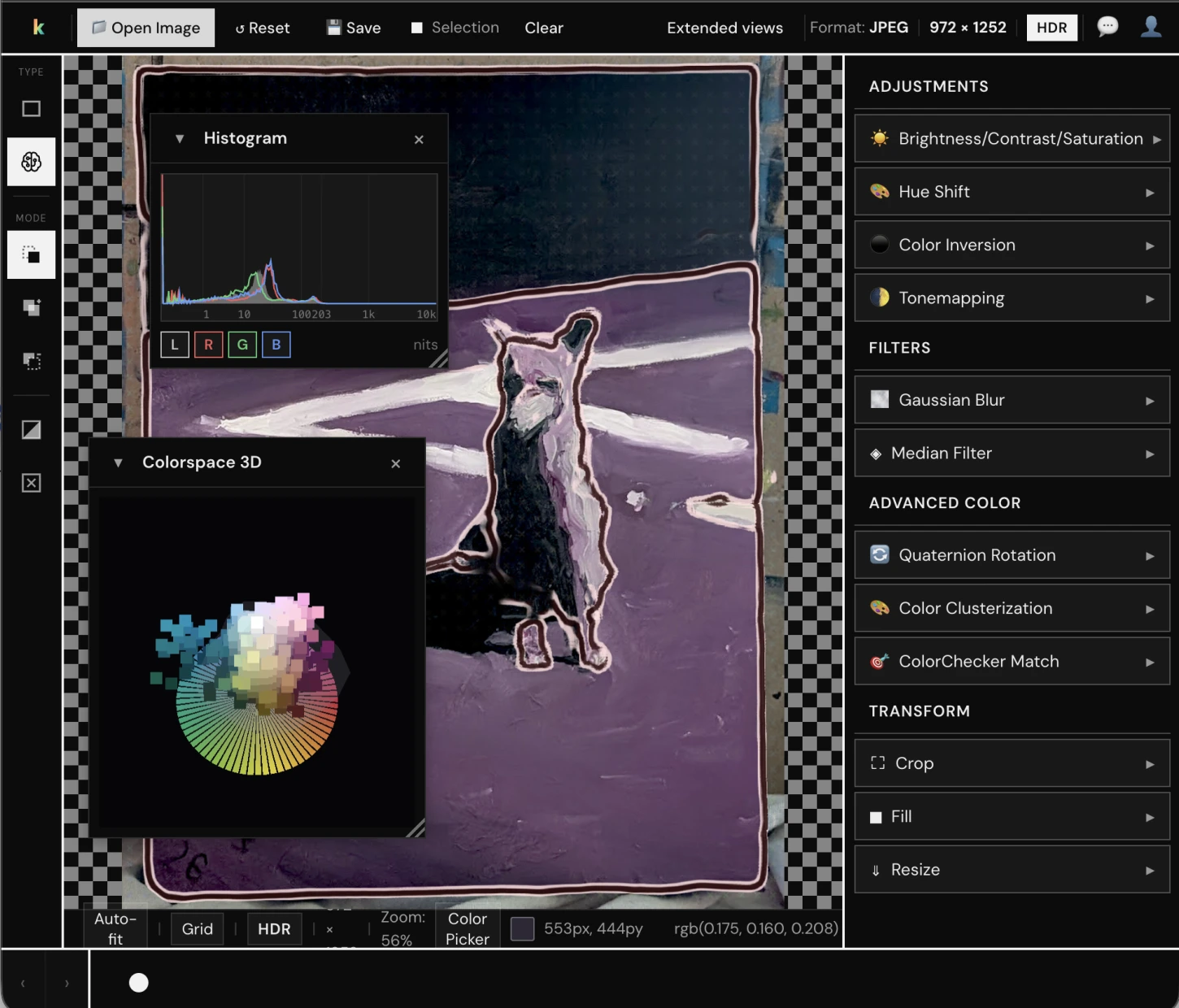Click the deselect X box icon in sidebar
Screen dimensions: 1179x1008
pos(31,483)
